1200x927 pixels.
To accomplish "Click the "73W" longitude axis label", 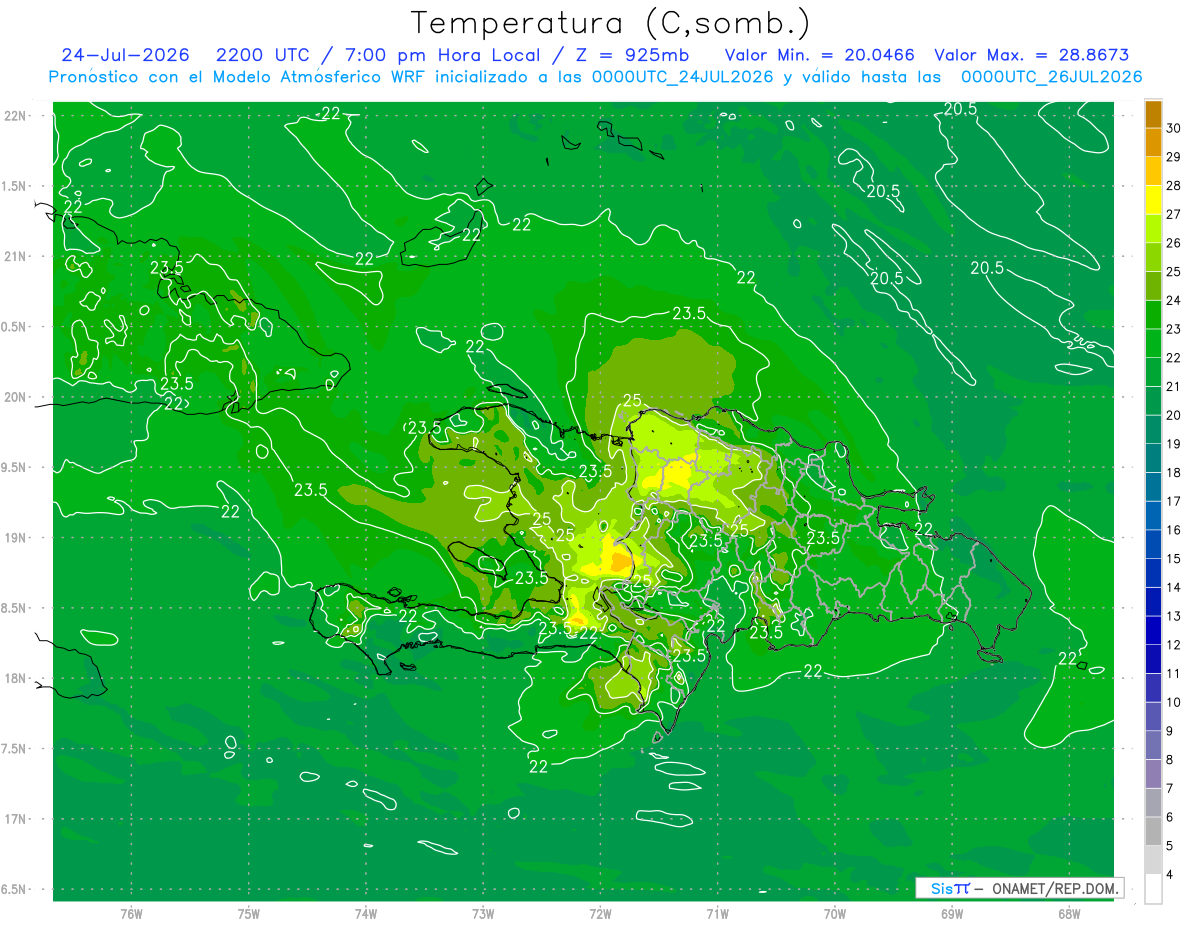I will 483,914.
